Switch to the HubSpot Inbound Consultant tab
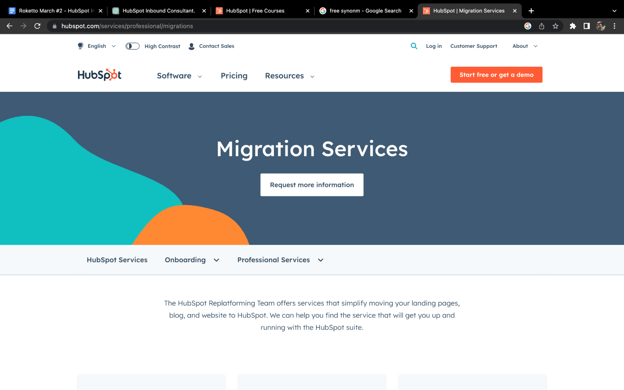Image resolution: width=624 pixels, height=390 pixels. (x=158, y=11)
